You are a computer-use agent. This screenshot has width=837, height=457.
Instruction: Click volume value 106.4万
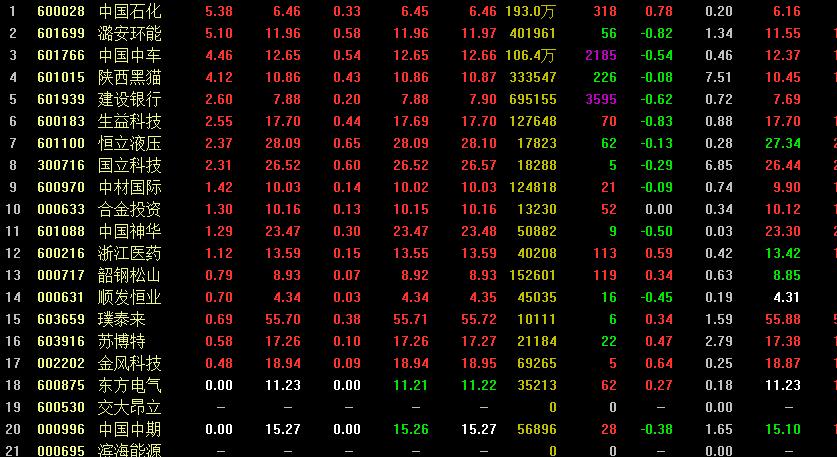click(531, 55)
